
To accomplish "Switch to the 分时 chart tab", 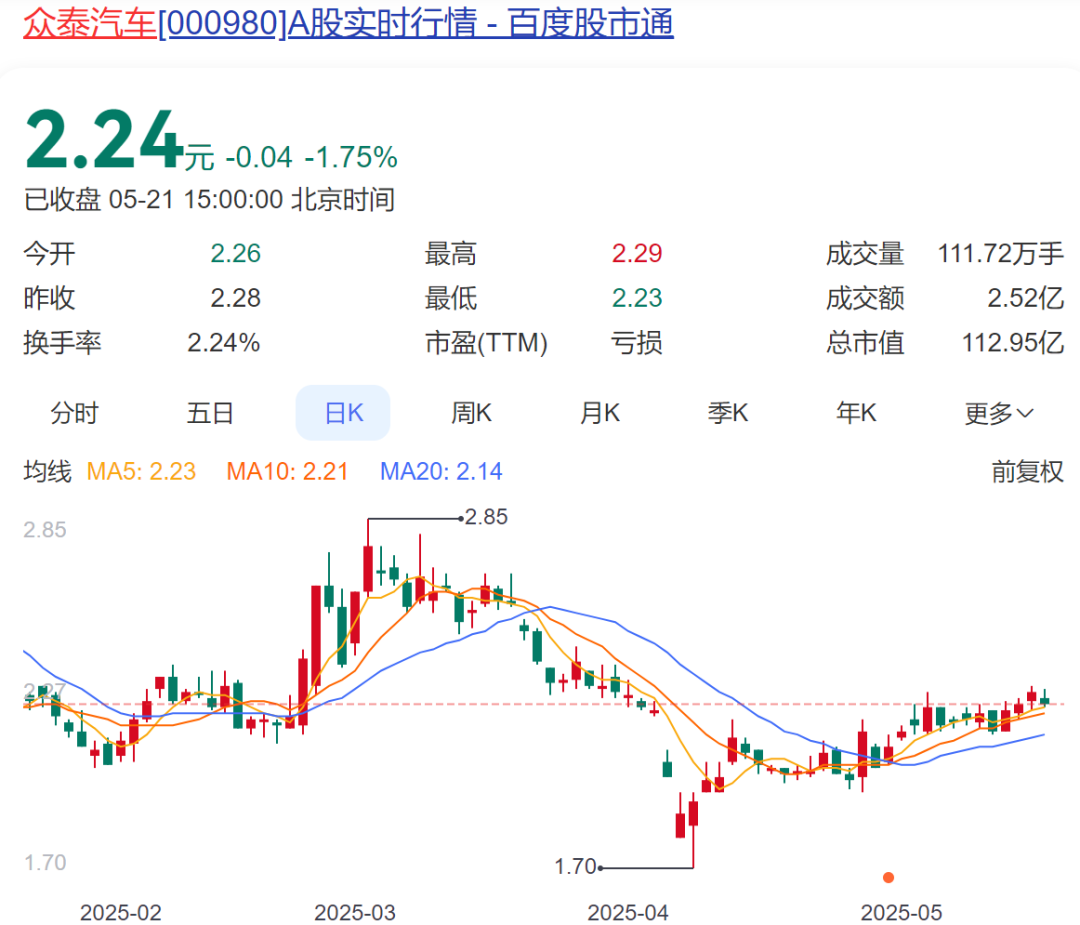I will (x=74, y=413).
